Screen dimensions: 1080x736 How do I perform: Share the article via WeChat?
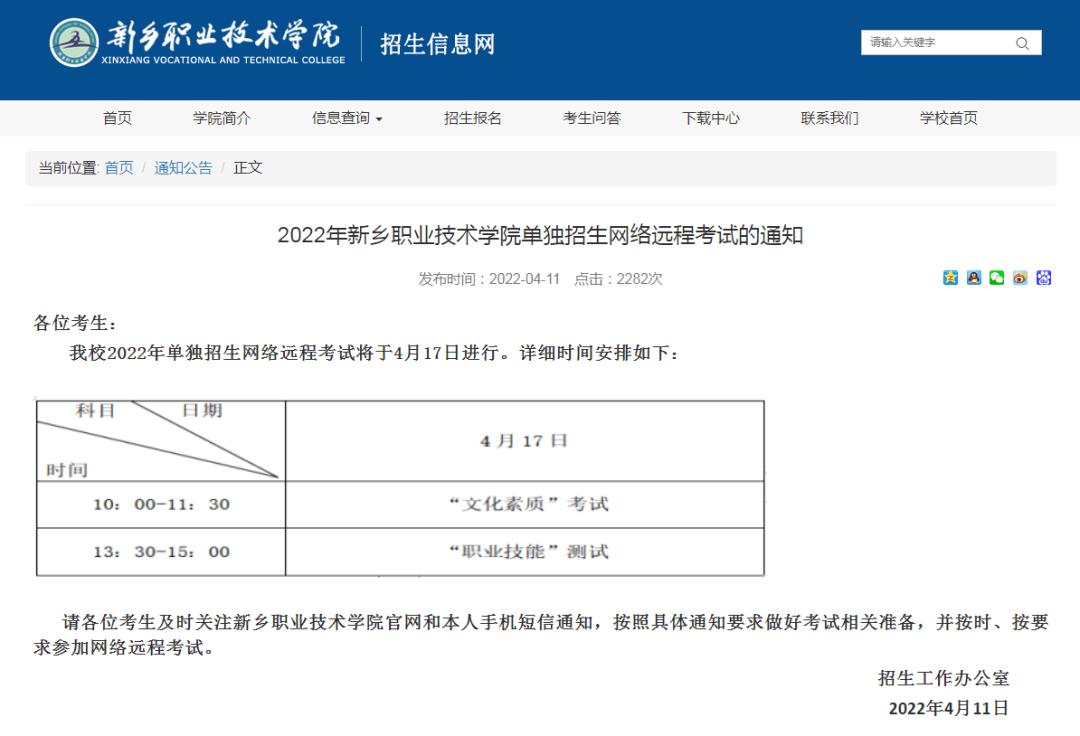[996, 279]
